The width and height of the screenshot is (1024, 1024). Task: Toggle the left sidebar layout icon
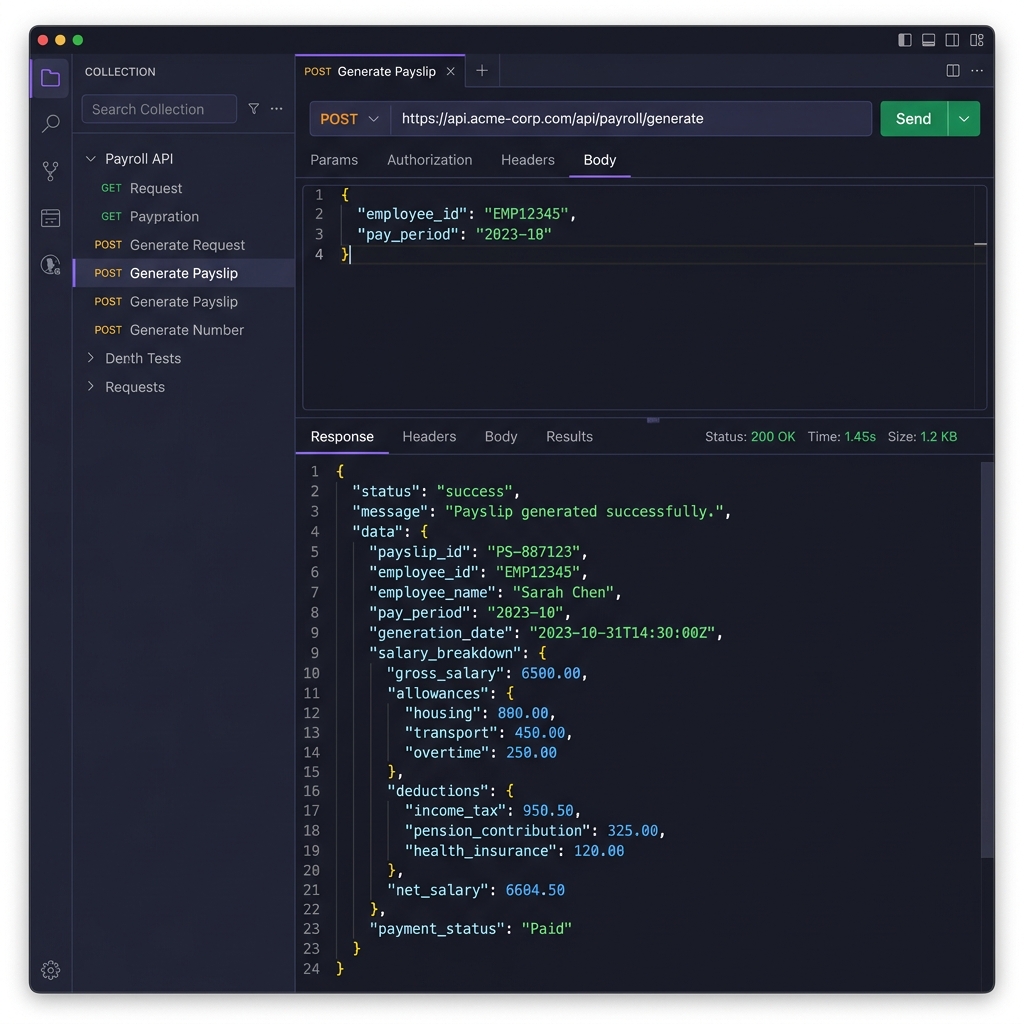pos(904,40)
